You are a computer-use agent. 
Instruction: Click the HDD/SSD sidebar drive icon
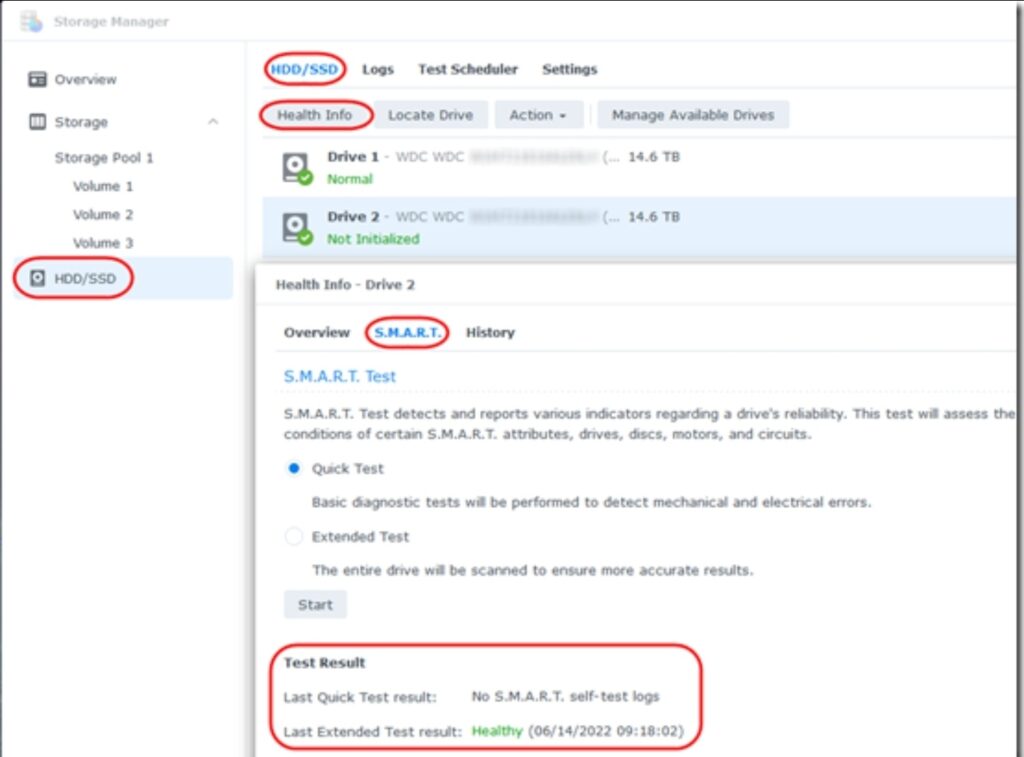38,278
